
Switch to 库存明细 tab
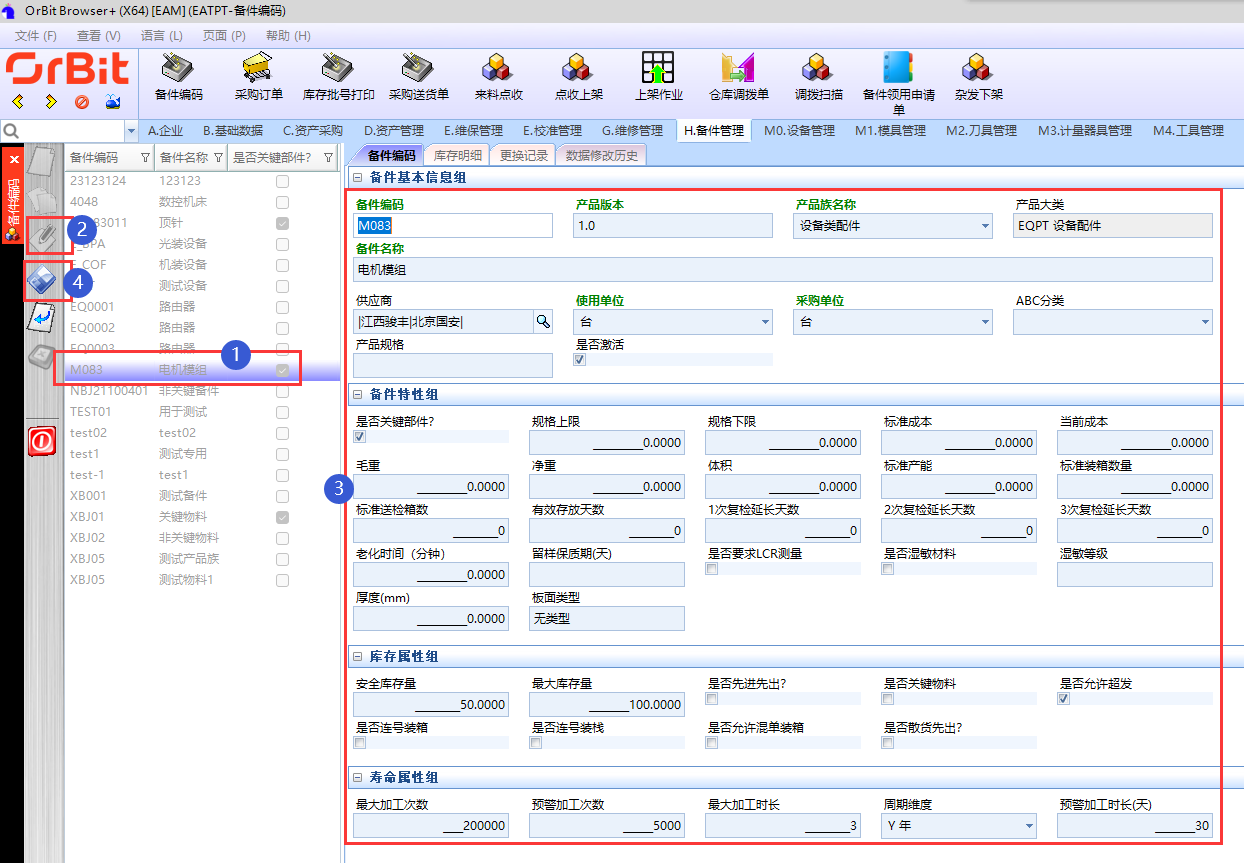(x=458, y=155)
